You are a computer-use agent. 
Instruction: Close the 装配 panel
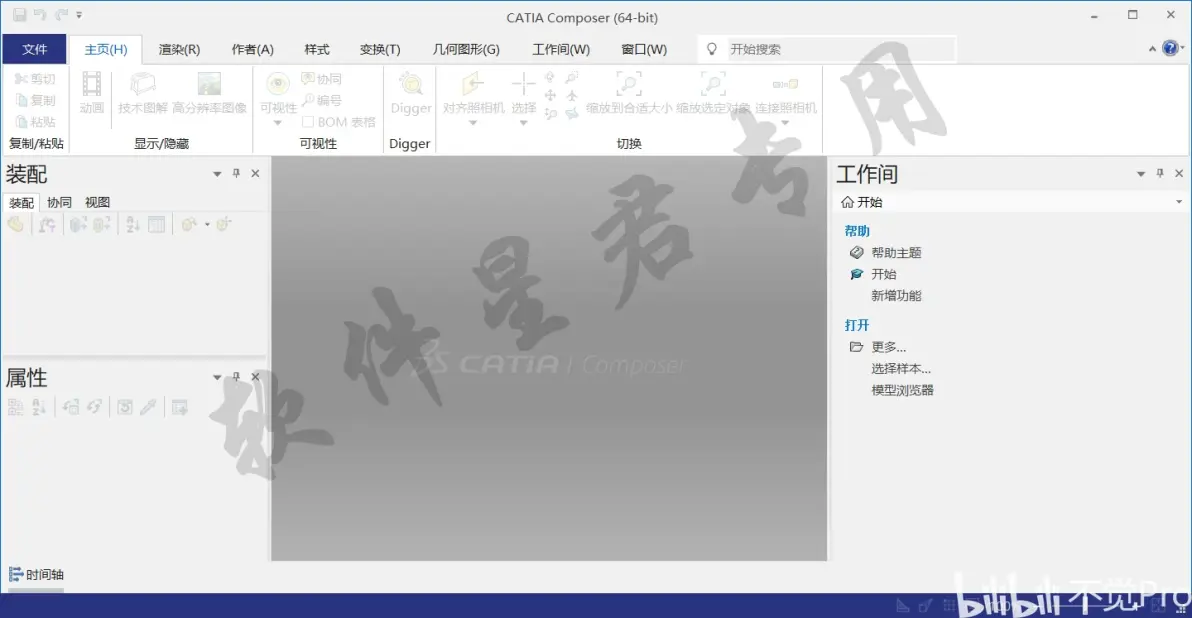(255, 174)
